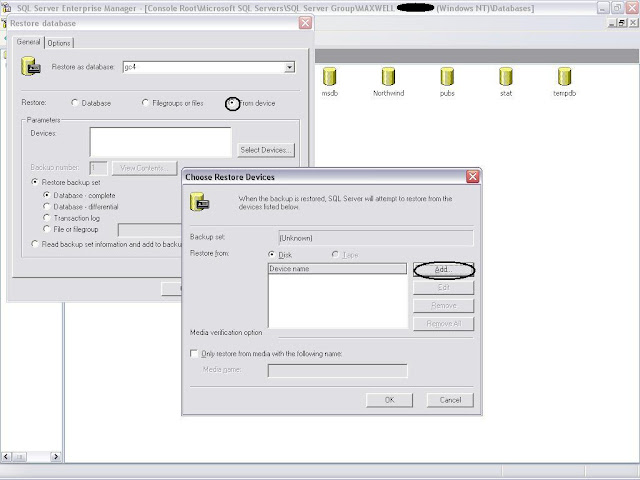Screen dimensions: 640x480
Task: Select File or filegroup option
Action: tap(47, 229)
